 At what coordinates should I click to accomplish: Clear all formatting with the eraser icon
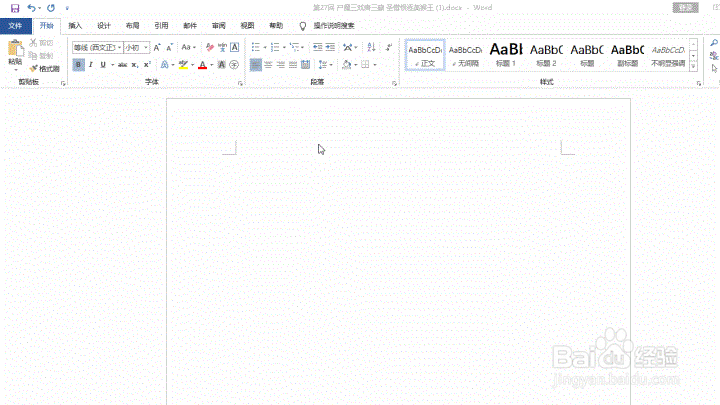[210, 47]
